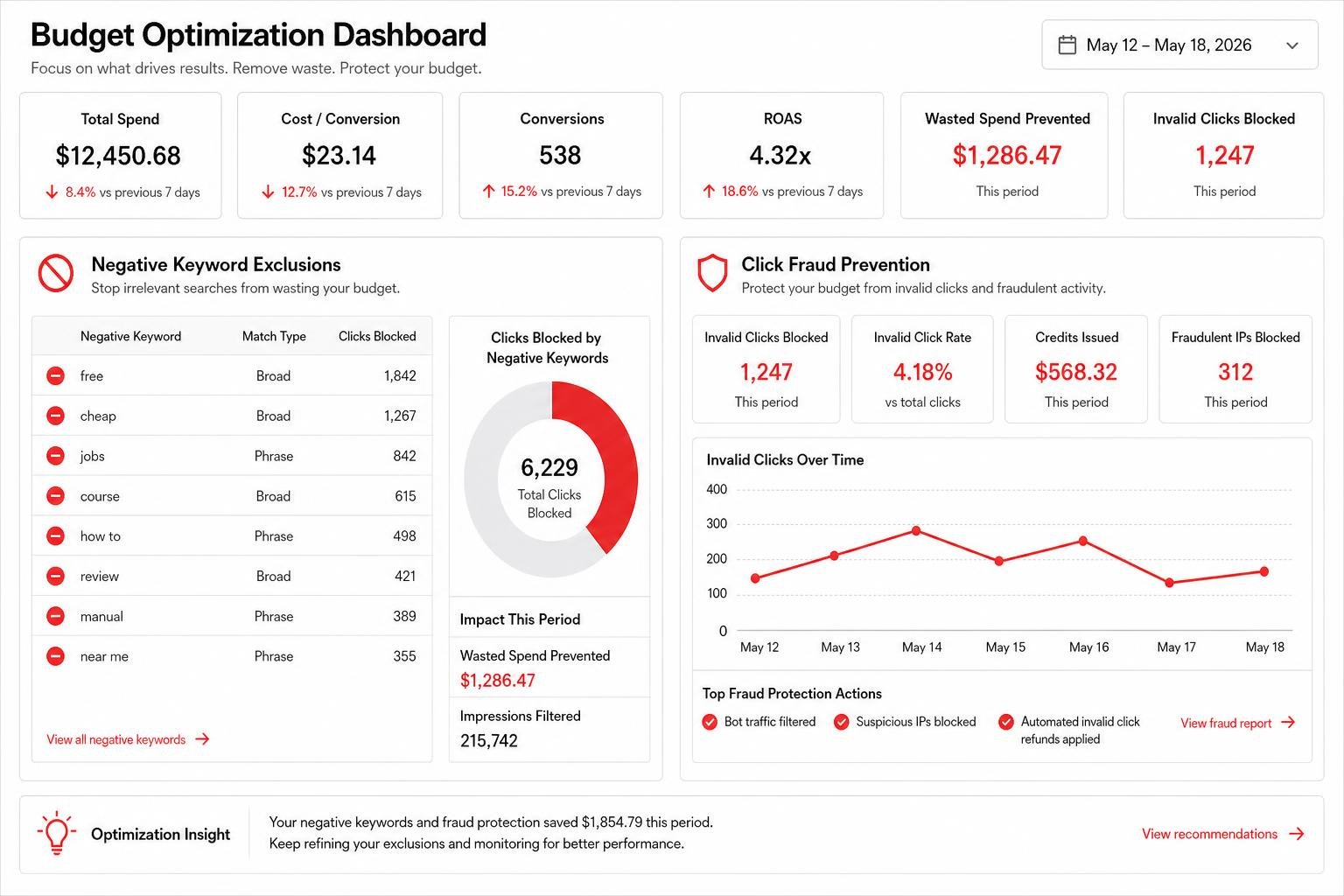Click the minus icon next to 'review'
The width and height of the screenshot is (1344, 896).
[55, 576]
